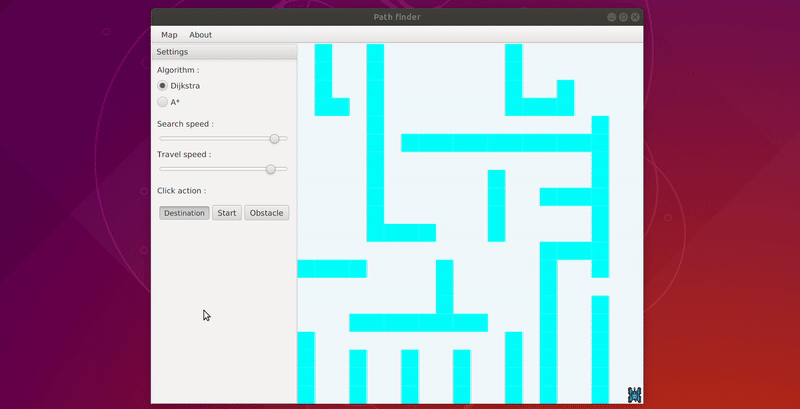Select the Dijkstra algorithm radio button

point(163,86)
